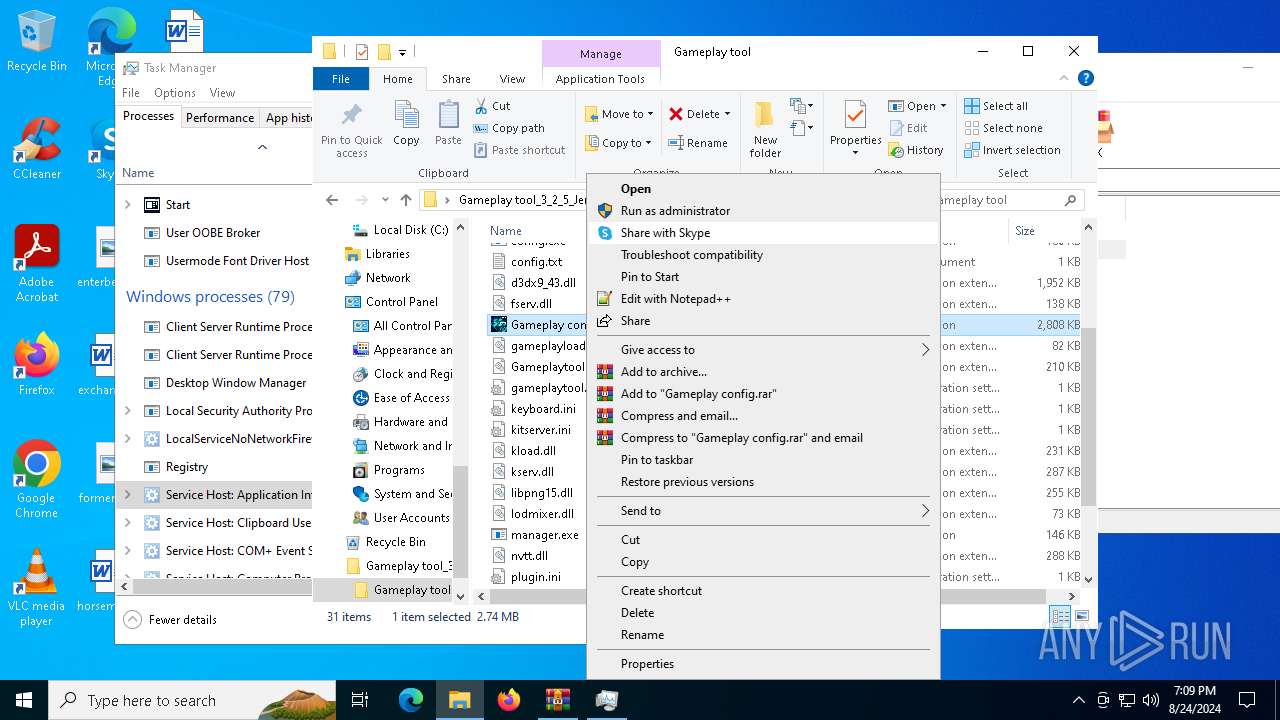The image size is (1280, 720).
Task: Click Paste shortcut in ribbon
Action: pyautogui.click(x=519, y=150)
